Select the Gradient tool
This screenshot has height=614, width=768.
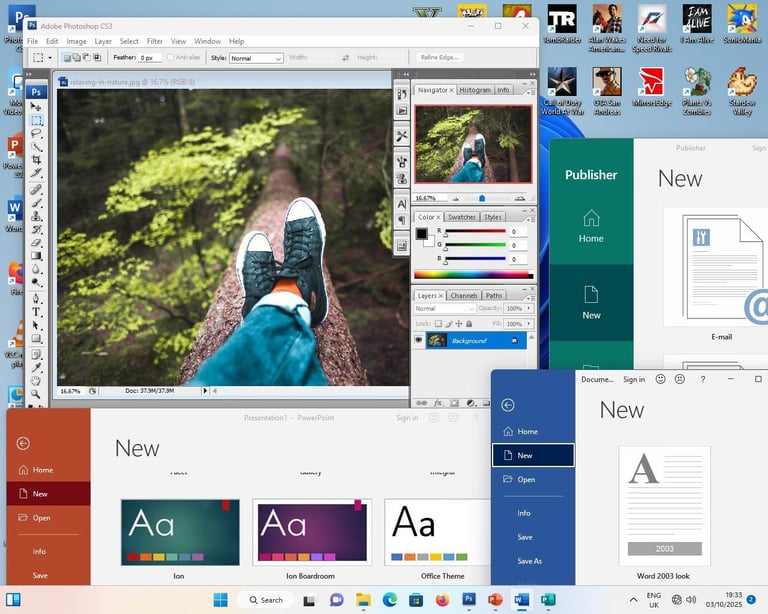click(36, 256)
